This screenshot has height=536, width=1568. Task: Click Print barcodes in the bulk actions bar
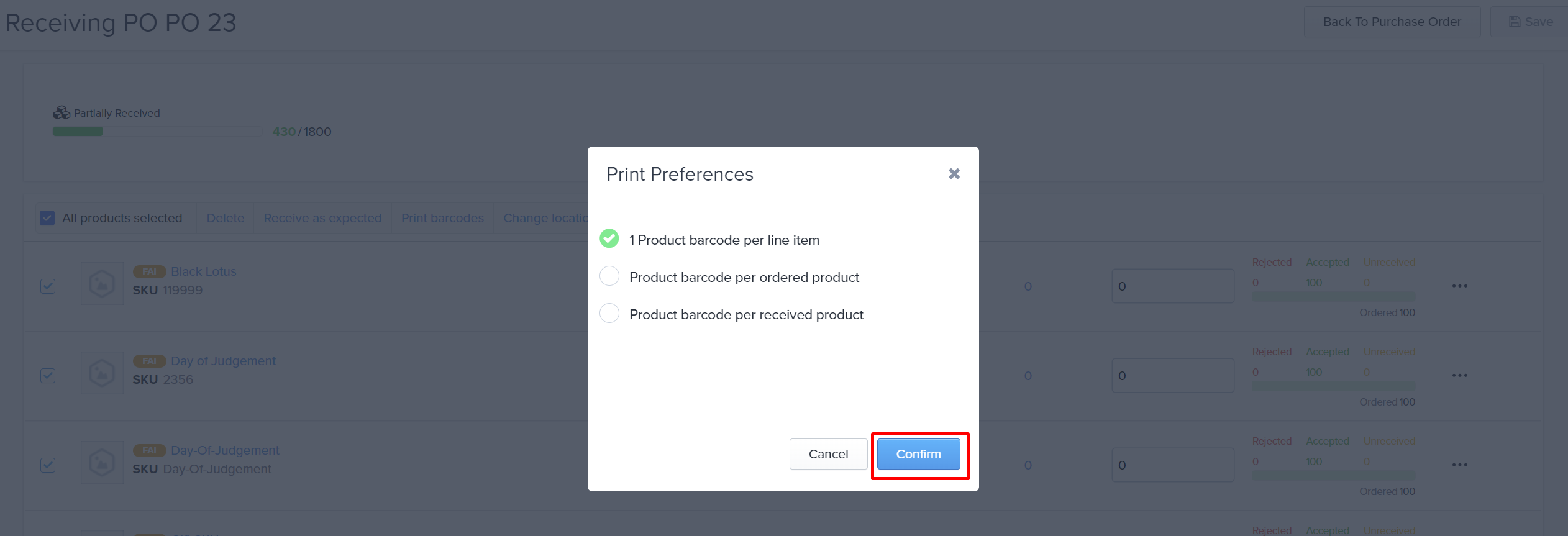442,218
